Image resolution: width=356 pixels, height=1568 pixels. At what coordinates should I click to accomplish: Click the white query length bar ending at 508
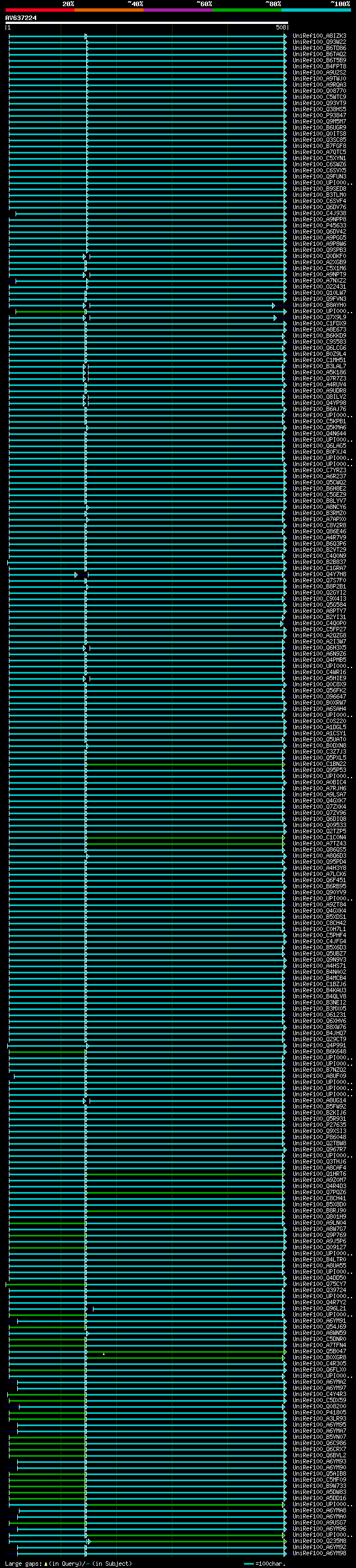(x=147, y=23)
